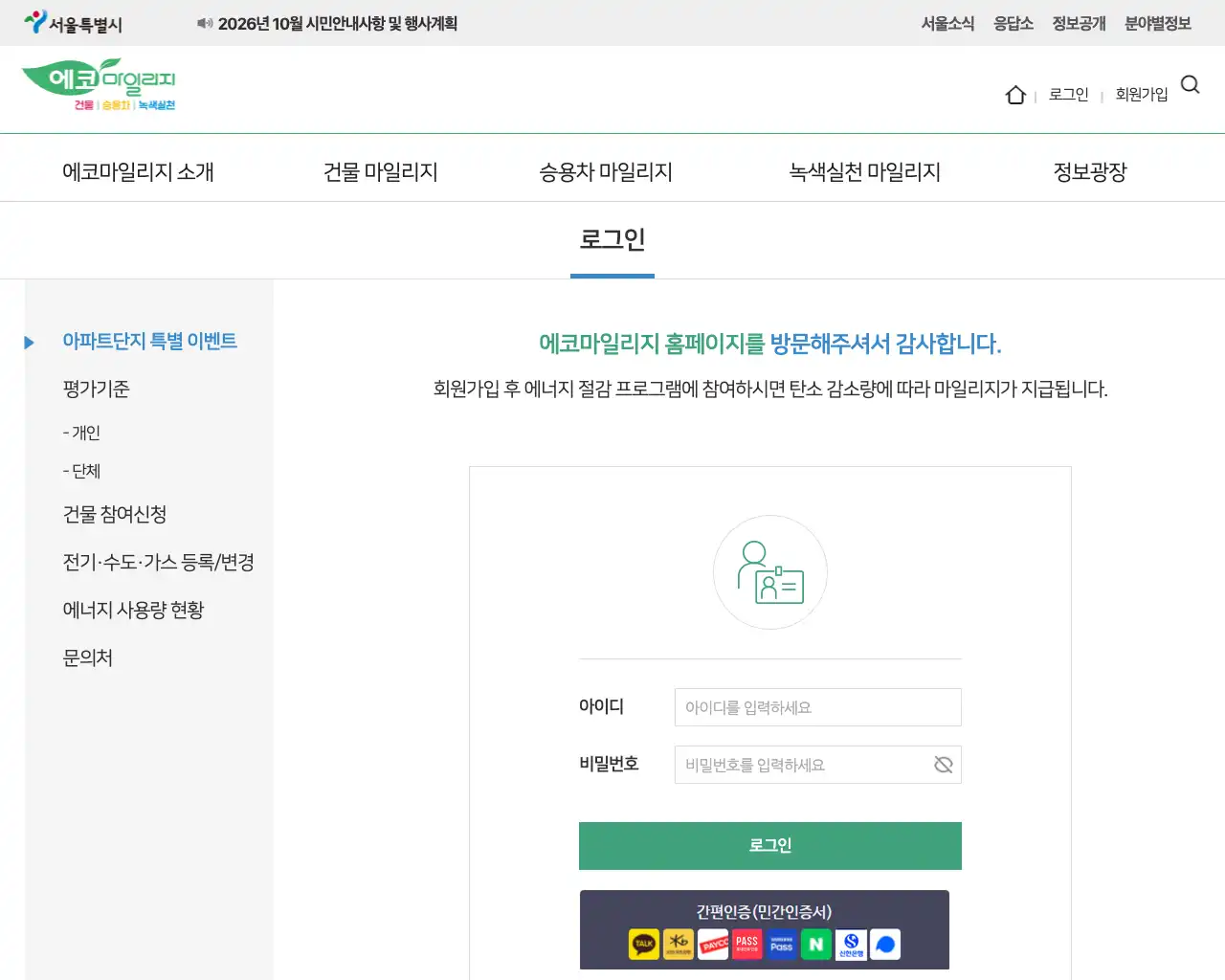Click the green 로그인 button
Viewport: 1225px width, 980px height.
(x=770, y=846)
